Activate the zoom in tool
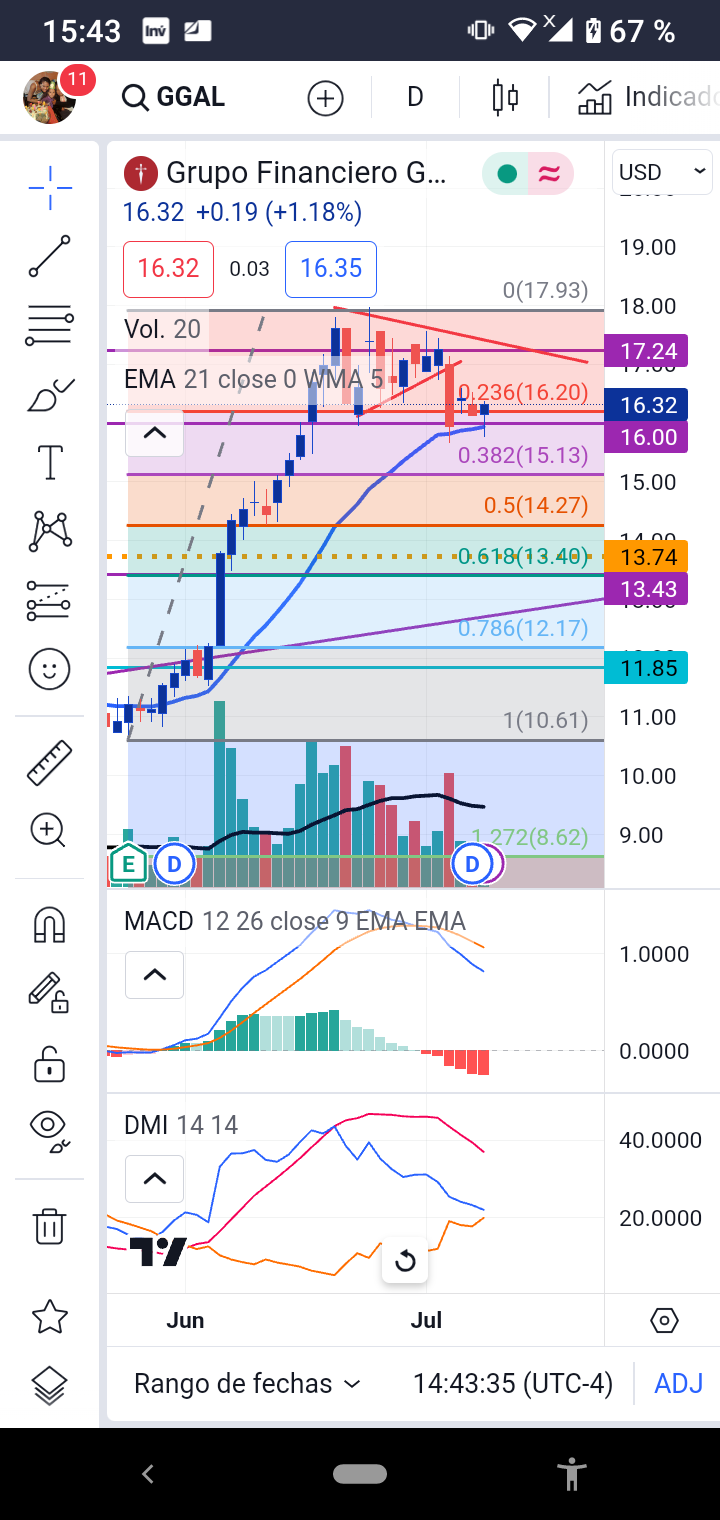This screenshot has height=1520, width=720. click(x=50, y=830)
